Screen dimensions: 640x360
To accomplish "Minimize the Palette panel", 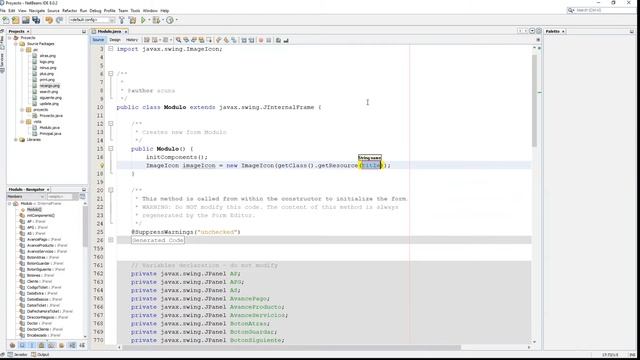I will click(x=632, y=31).
